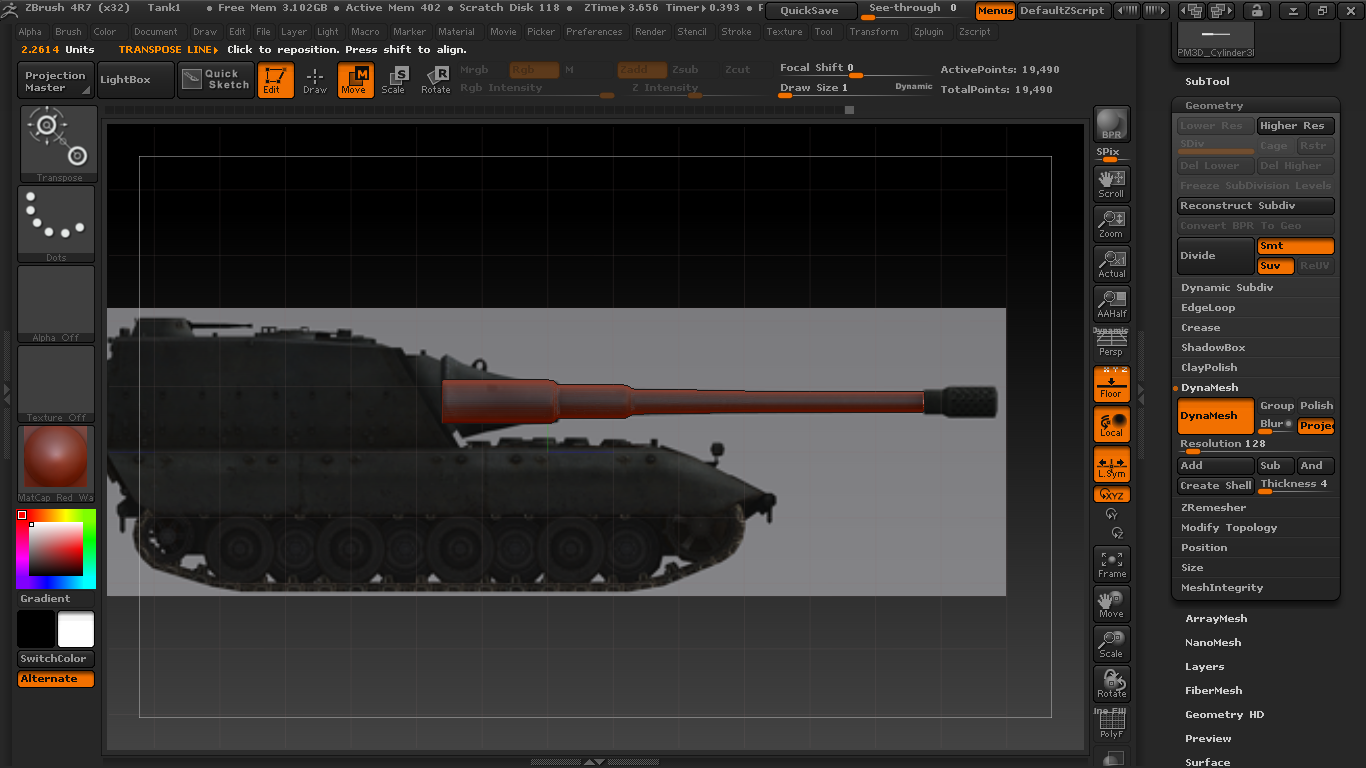Open the Alpha Off selector
This screenshot has width=1366, height=768.
(57, 304)
